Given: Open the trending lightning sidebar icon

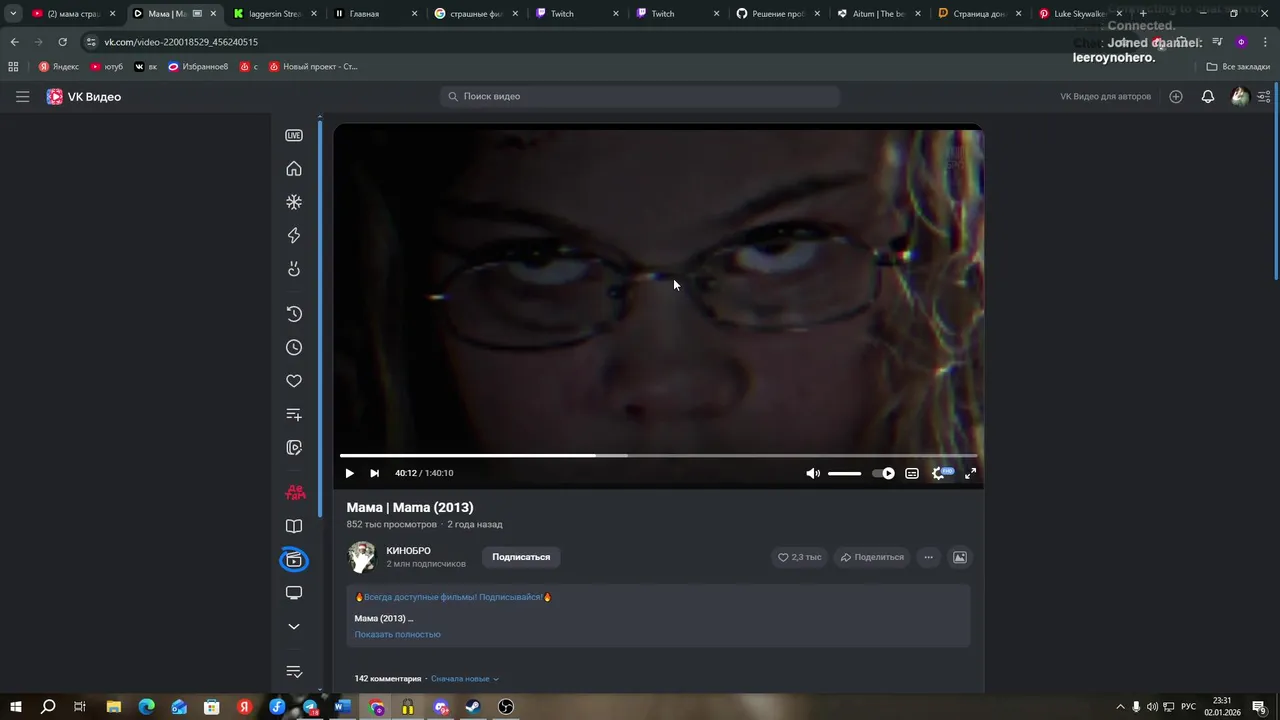Looking at the screenshot, I should [294, 235].
